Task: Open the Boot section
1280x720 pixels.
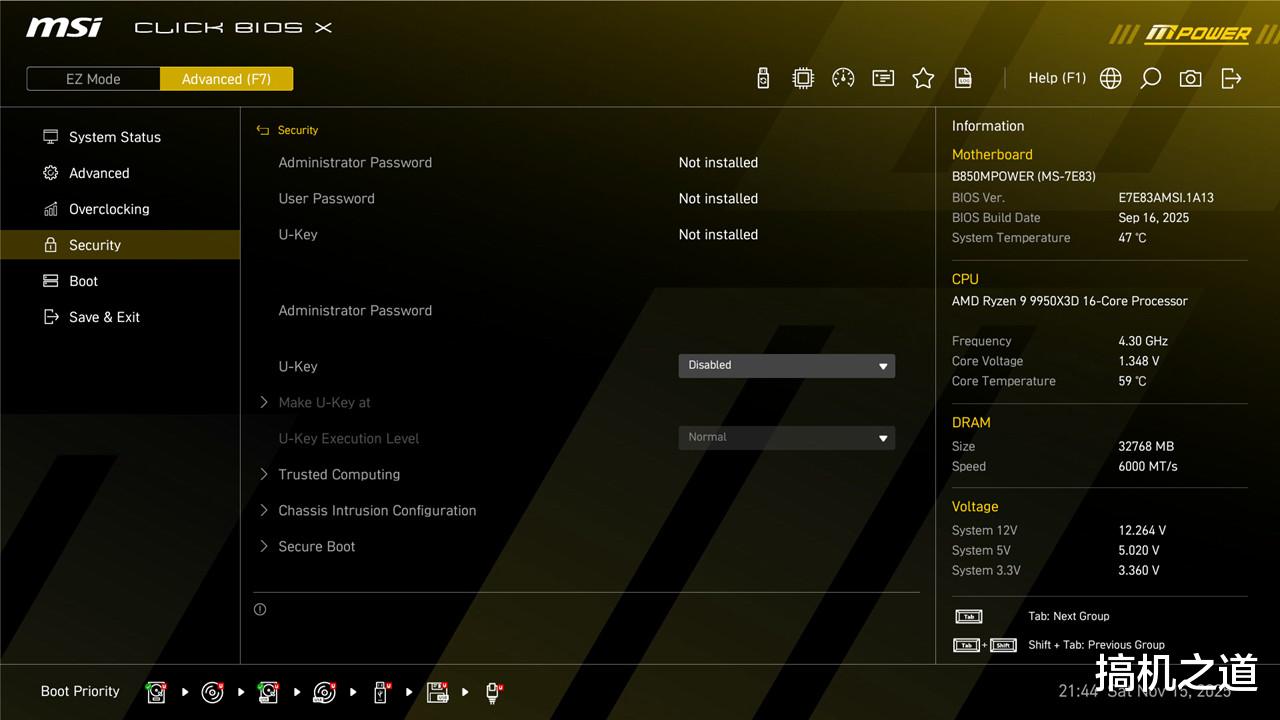Action: click(x=120, y=281)
